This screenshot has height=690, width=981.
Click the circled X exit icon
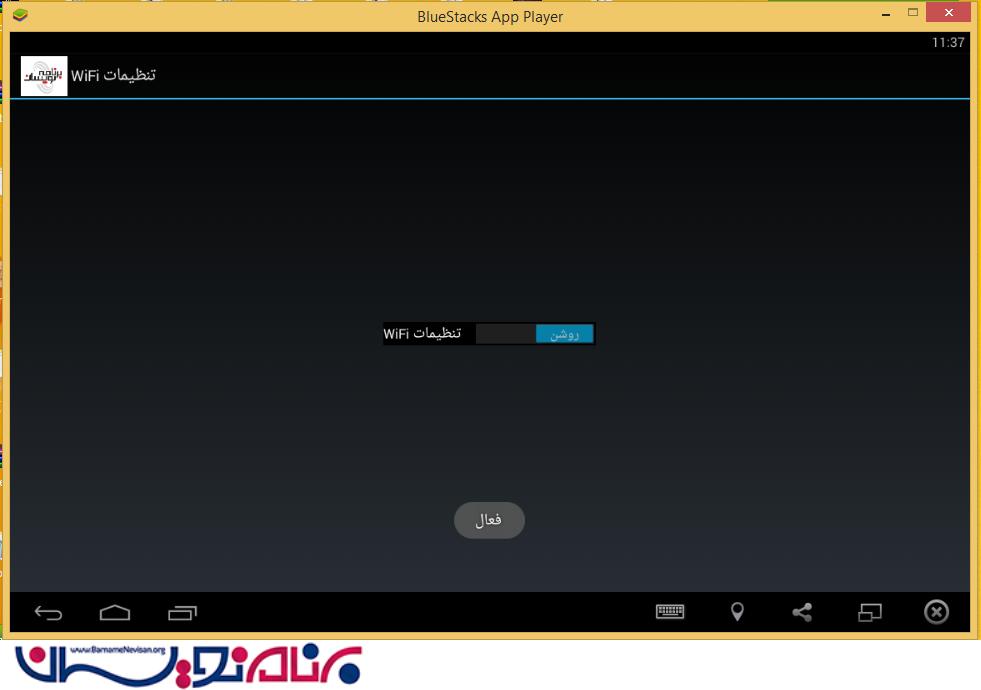pyautogui.click(x=936, y=612)
